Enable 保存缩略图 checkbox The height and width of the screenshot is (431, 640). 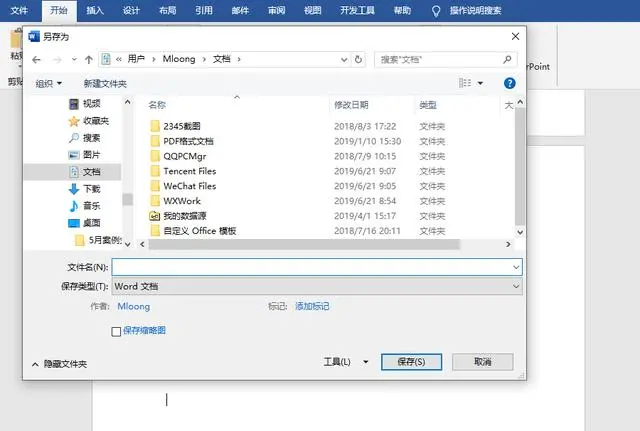tap(116, 331)
